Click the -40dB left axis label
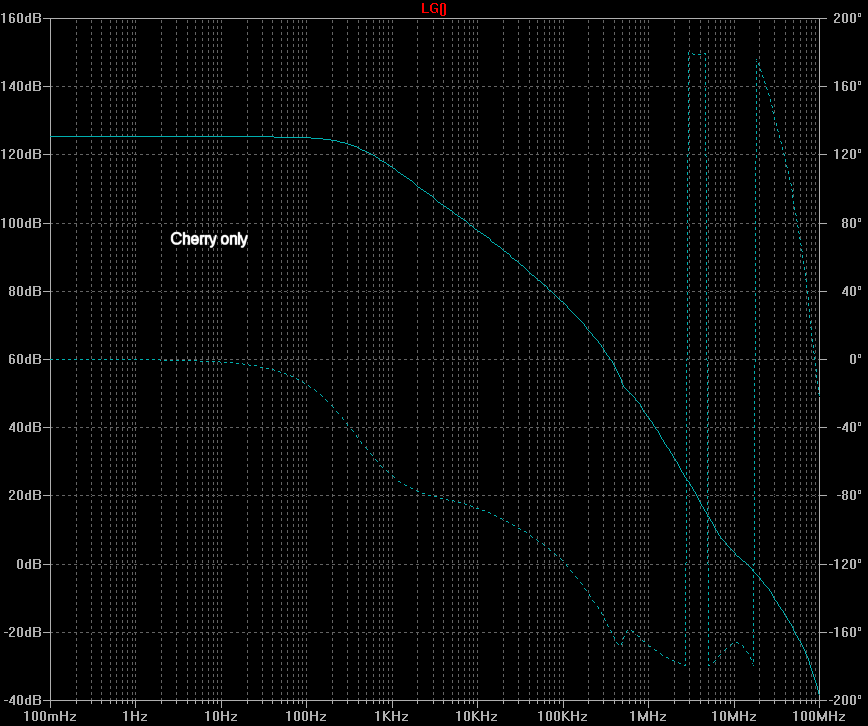The image size is (868, 726). pyautogui.click(x=23, y=701)
